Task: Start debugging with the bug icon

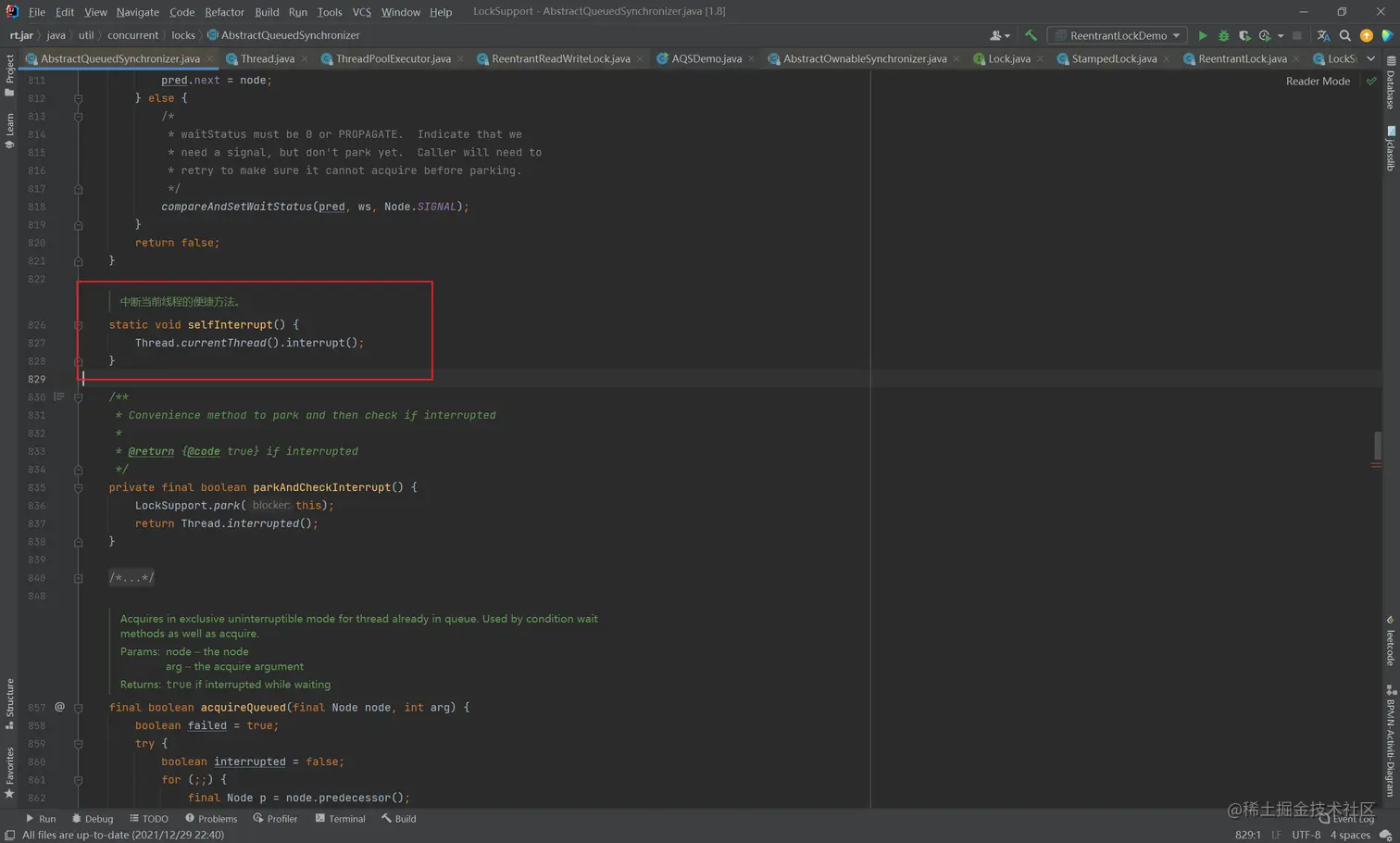Action: pyautogui.click(x=1223, y=35)
